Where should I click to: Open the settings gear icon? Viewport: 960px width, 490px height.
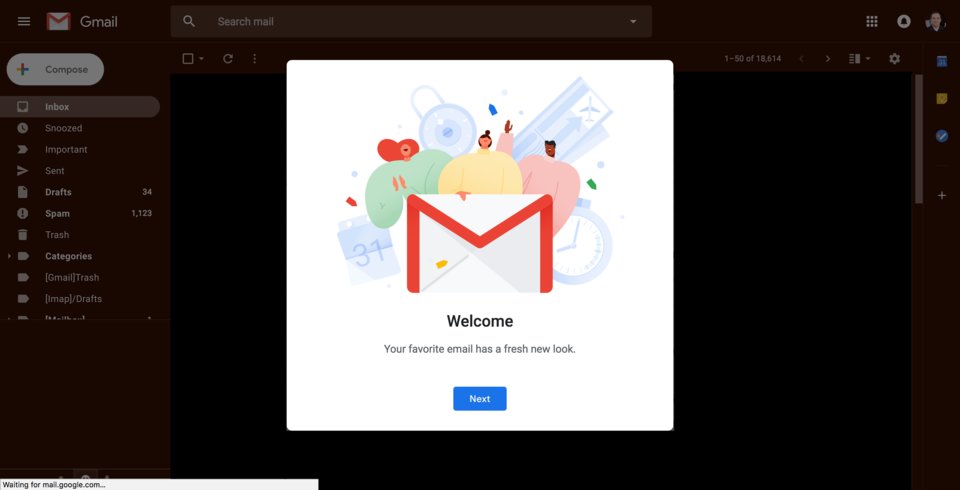click(894, 59)
